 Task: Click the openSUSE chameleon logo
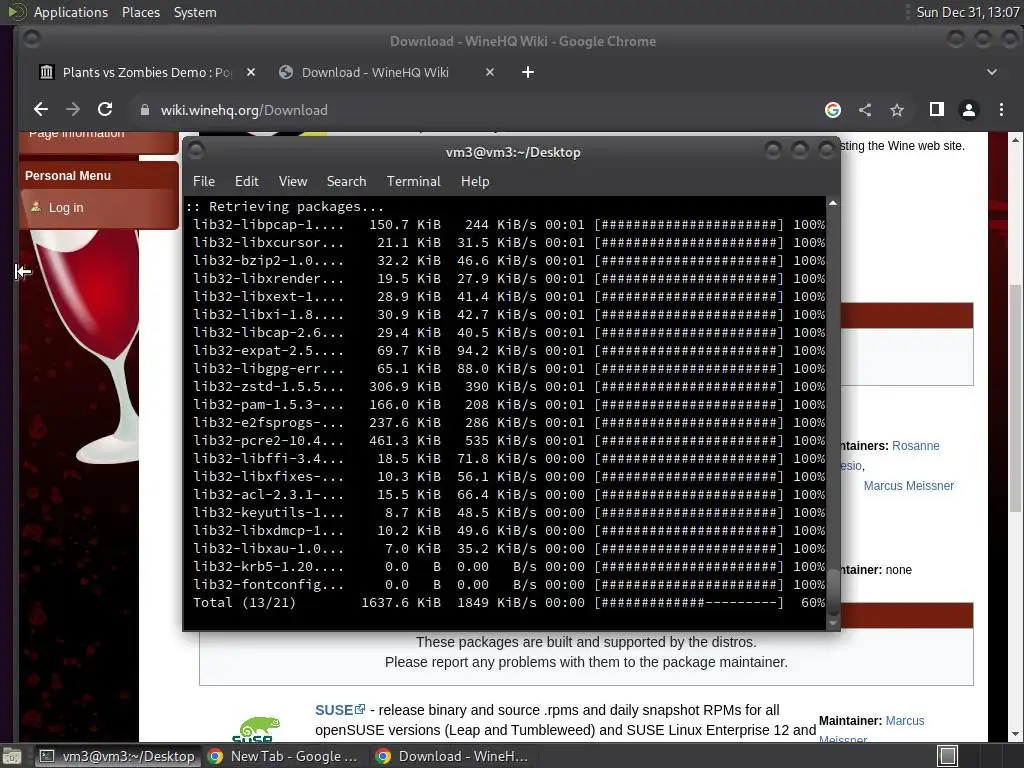[259, 729]
